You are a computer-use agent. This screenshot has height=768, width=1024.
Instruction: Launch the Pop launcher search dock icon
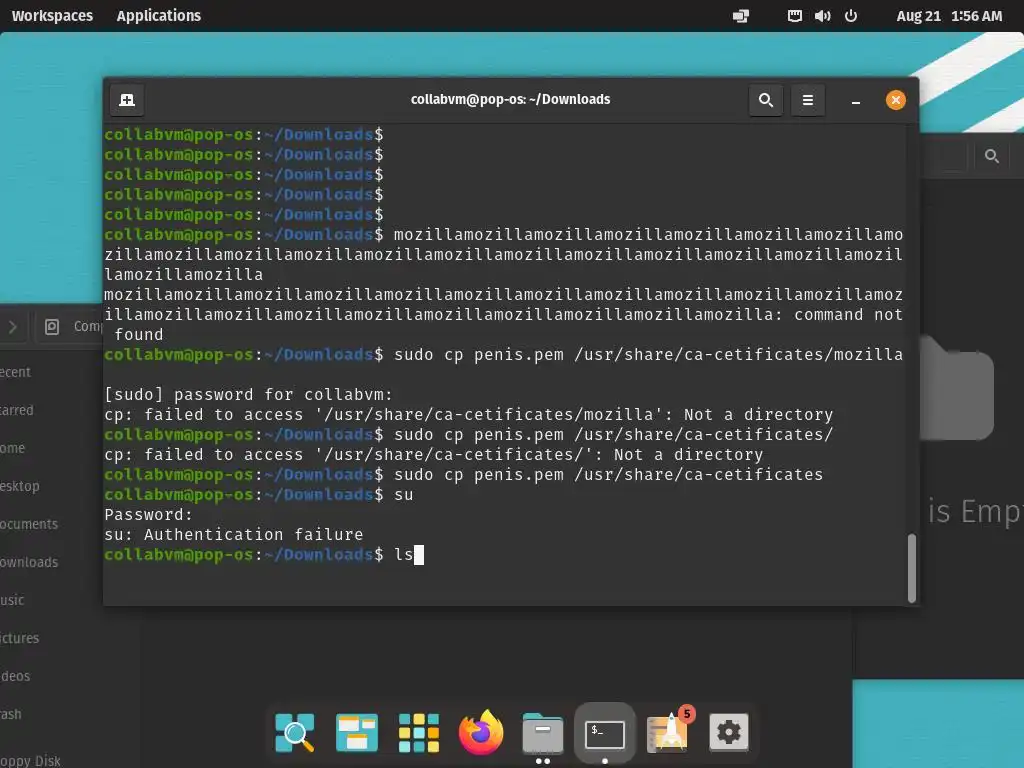click(x=295, y=733)
